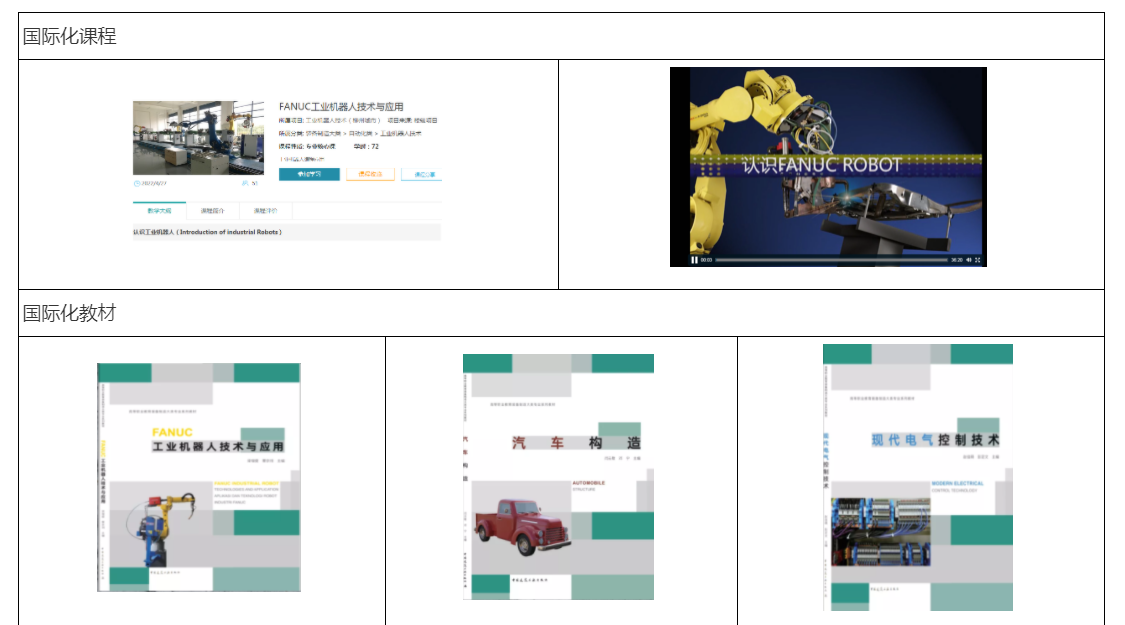1125x625 pixels.
Task: Switch to the third course tab
Action: click(265, 211)
